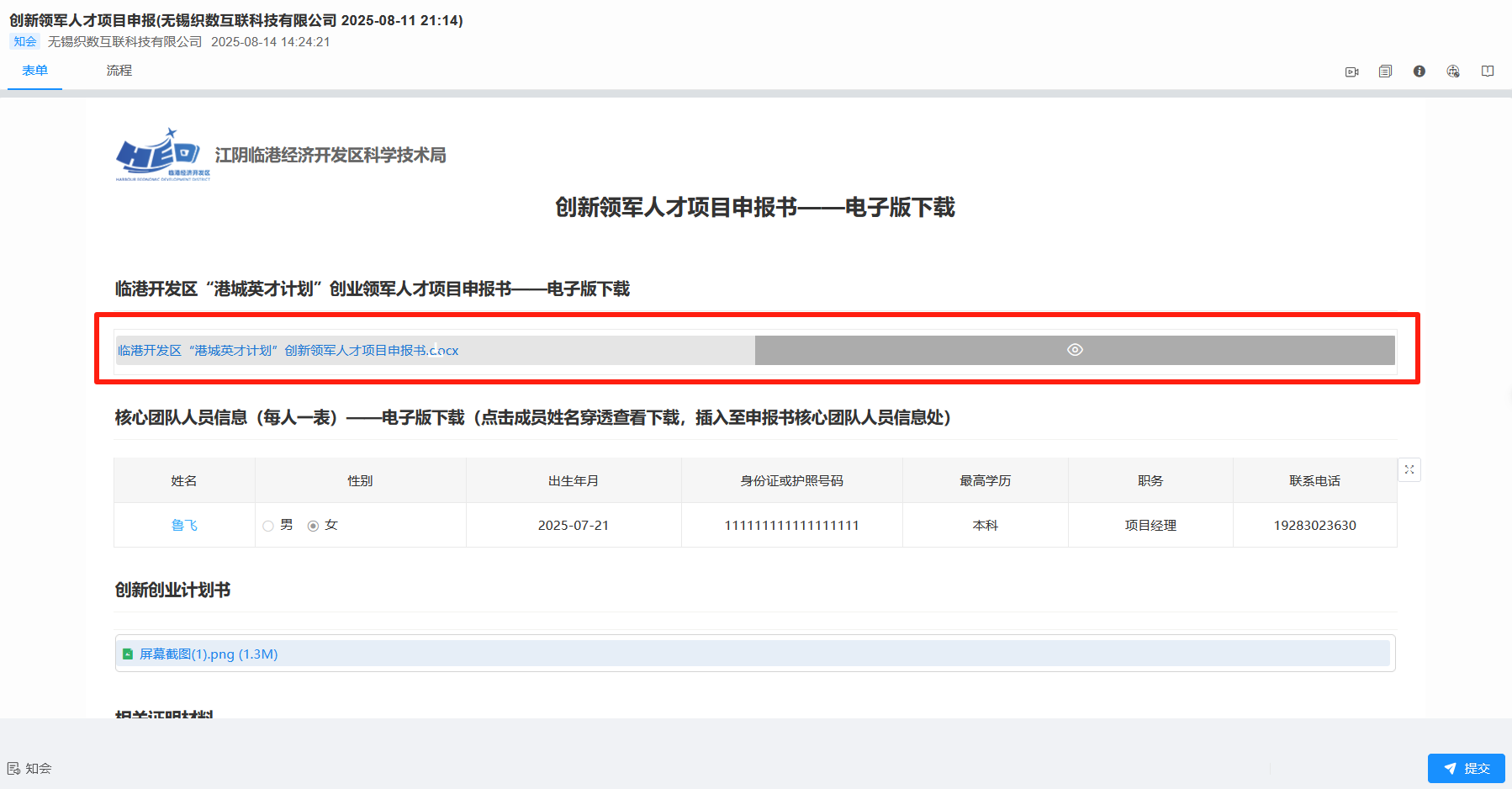Switch to the 表单 tab
The width and height of the screenshot is (1512, 789).
point(34,71)
